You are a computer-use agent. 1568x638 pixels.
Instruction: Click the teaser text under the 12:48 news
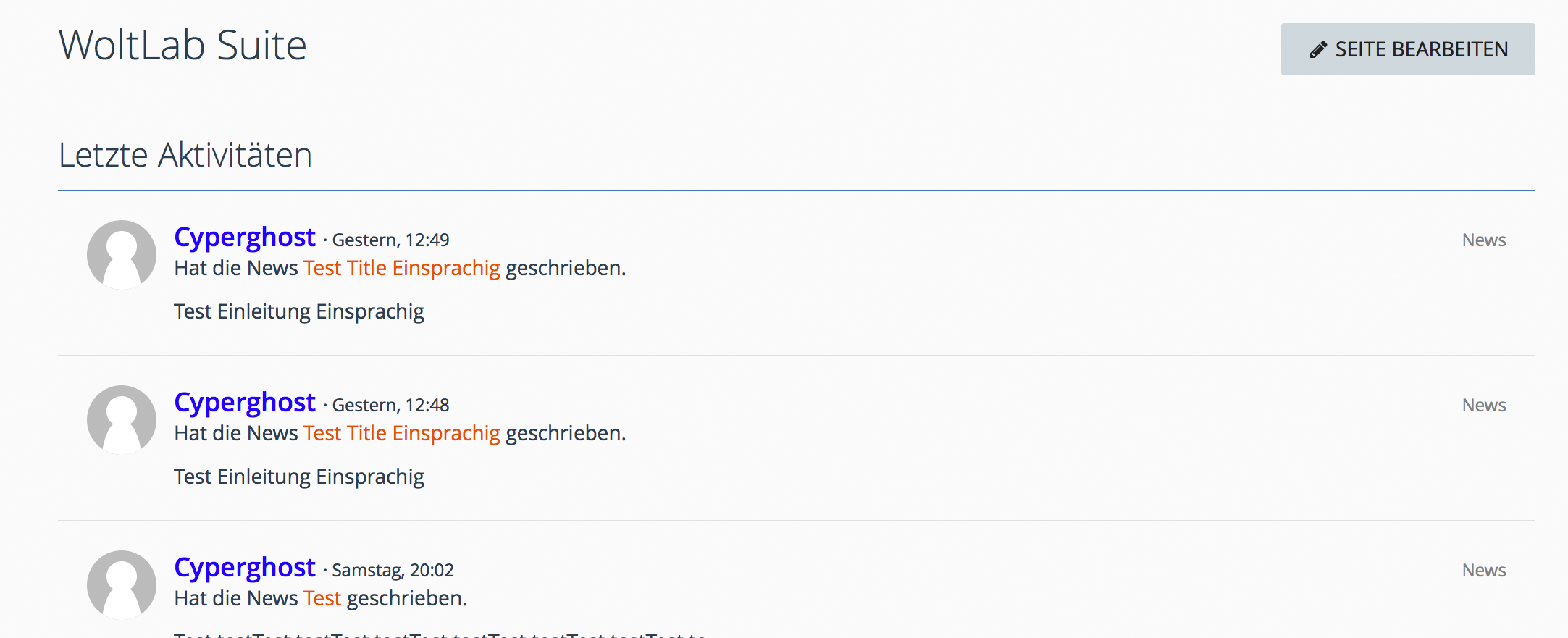click(298, 477)
